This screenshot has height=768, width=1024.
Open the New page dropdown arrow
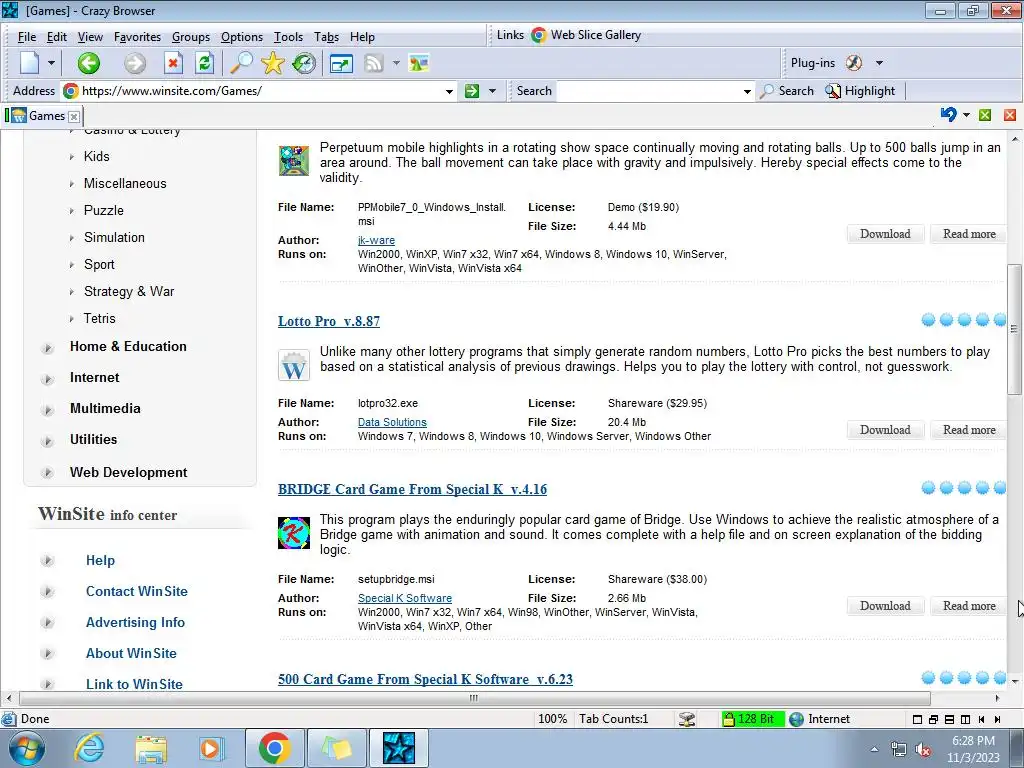point(51,63)
